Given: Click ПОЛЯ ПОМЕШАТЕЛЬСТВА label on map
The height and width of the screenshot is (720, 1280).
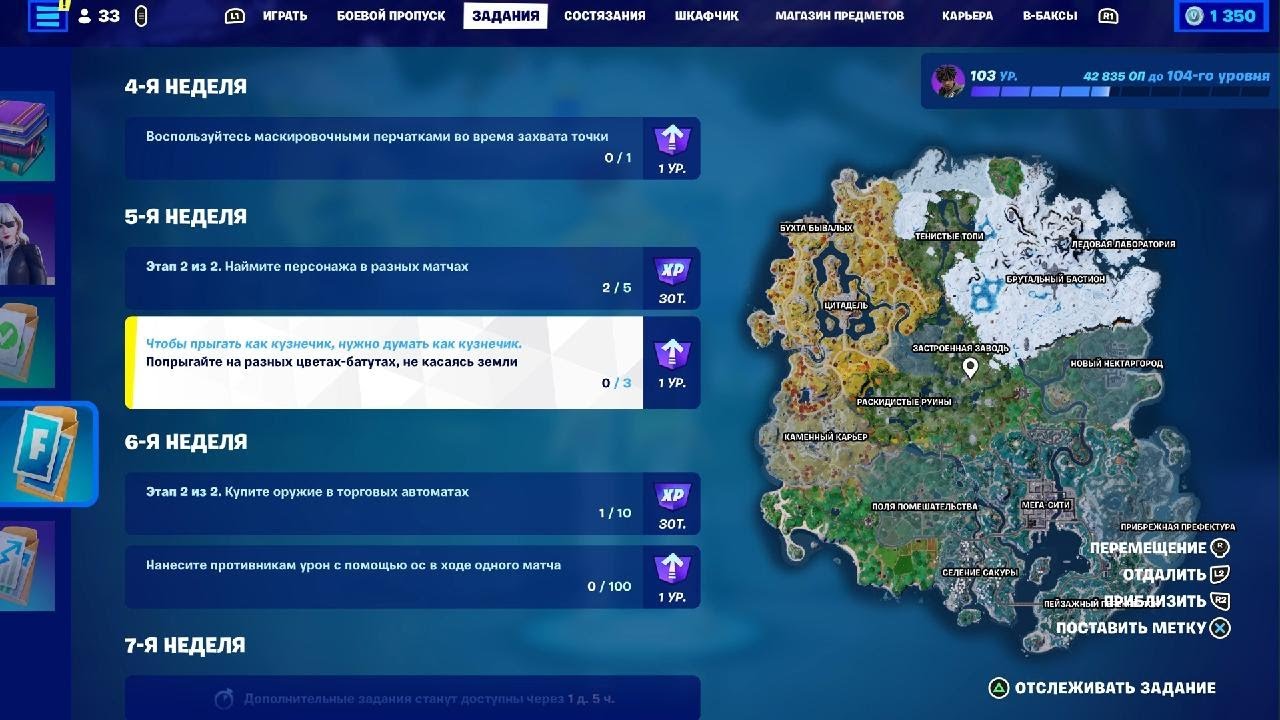Looking at the screenshot, I should 924,506.
